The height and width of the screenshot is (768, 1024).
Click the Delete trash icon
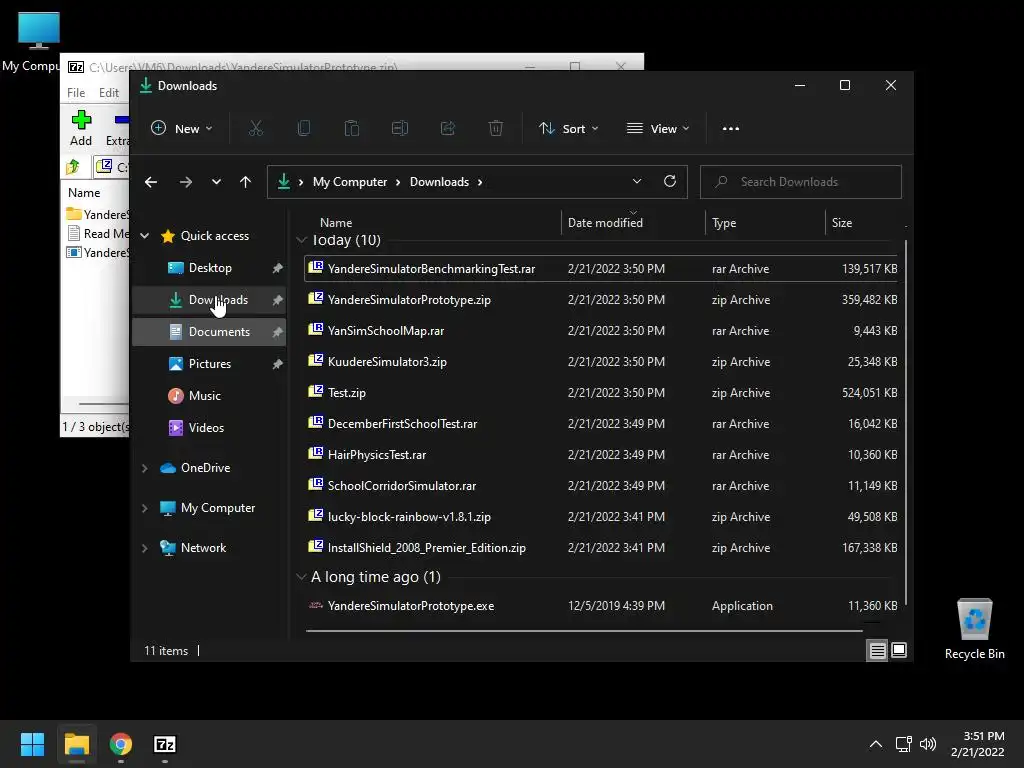click(496, 128)
